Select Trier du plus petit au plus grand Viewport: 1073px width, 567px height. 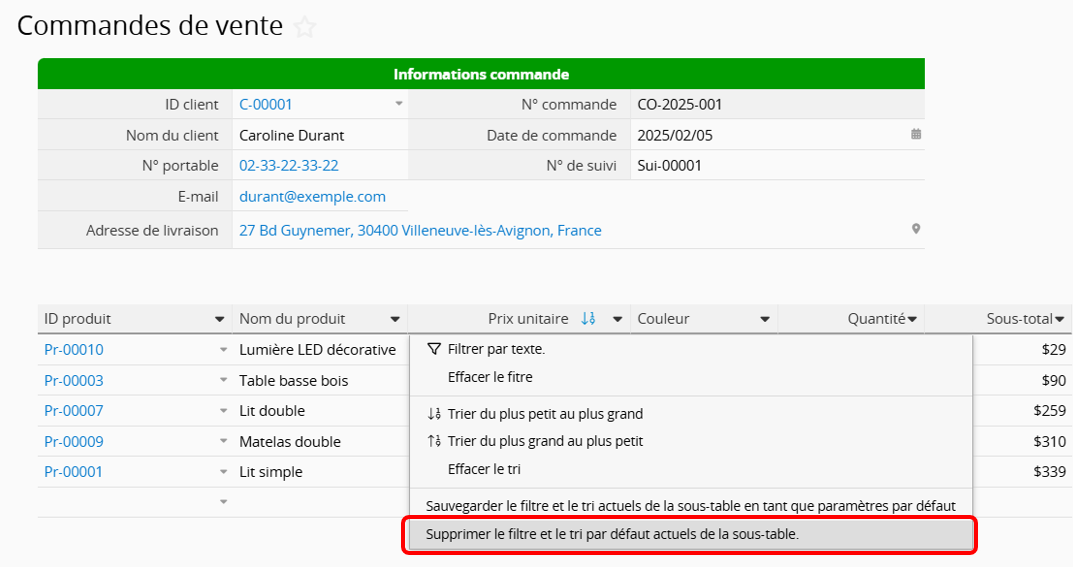click(545, 414)
